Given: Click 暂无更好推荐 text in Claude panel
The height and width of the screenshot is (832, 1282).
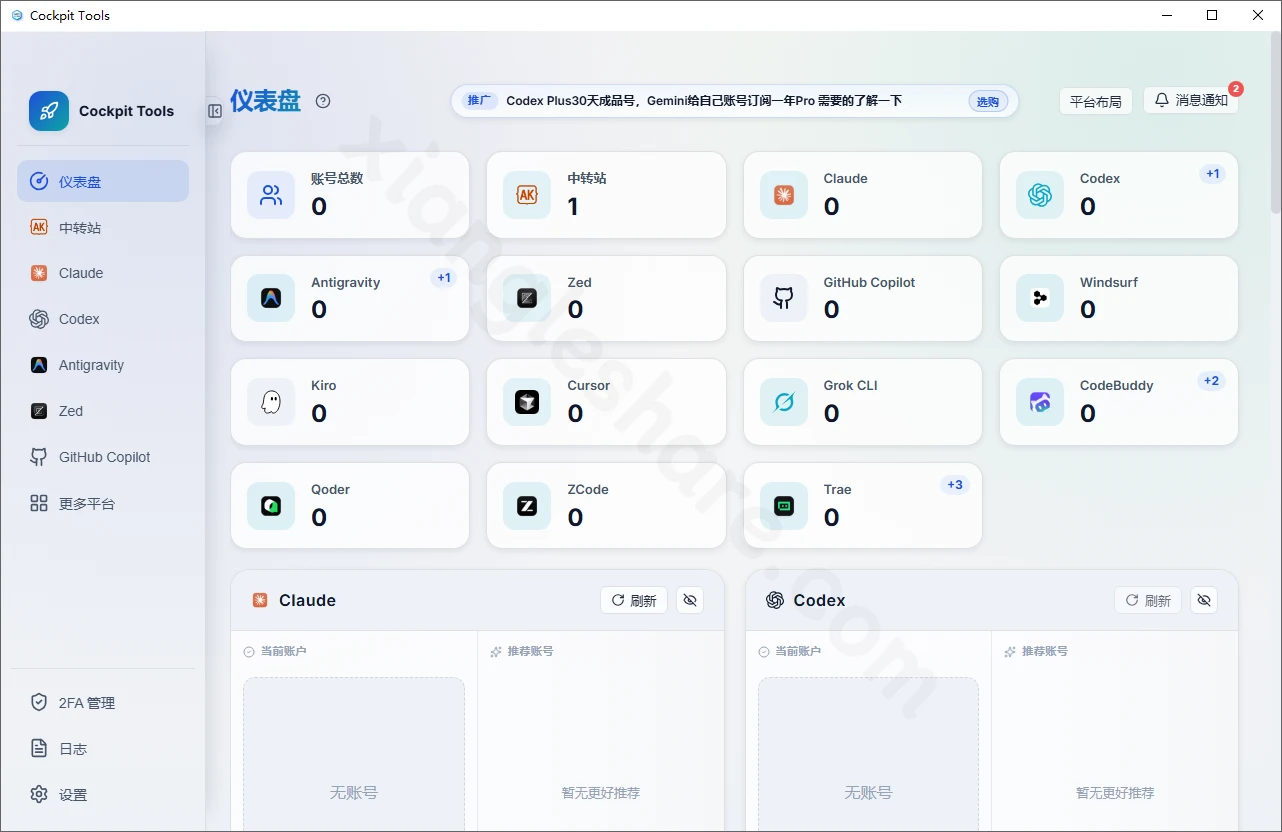Looking at the screenshot, I should pyautogui.click(x=601, y=793).
